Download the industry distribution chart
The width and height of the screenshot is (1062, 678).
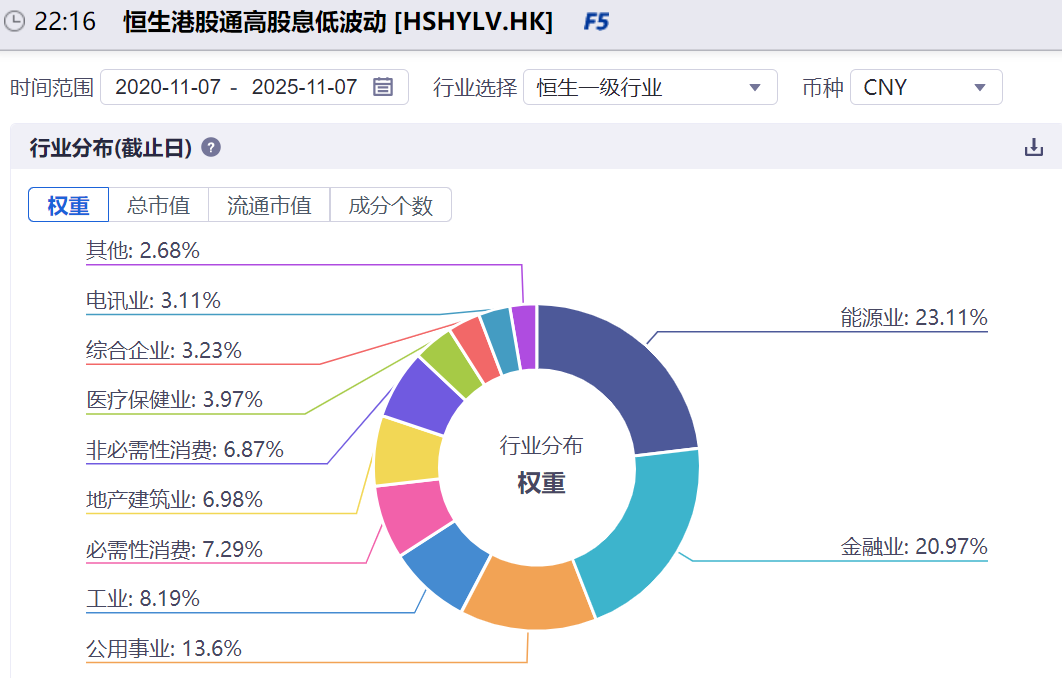point(1034,147)
